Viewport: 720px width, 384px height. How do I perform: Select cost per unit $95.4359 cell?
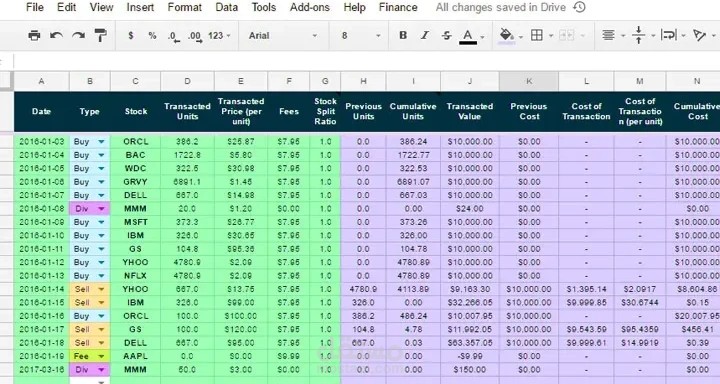640,330
